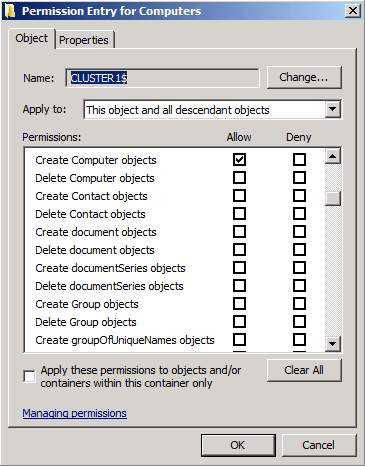
Task: Open the Change... name dialog
Action: click(x=304, y=77)
